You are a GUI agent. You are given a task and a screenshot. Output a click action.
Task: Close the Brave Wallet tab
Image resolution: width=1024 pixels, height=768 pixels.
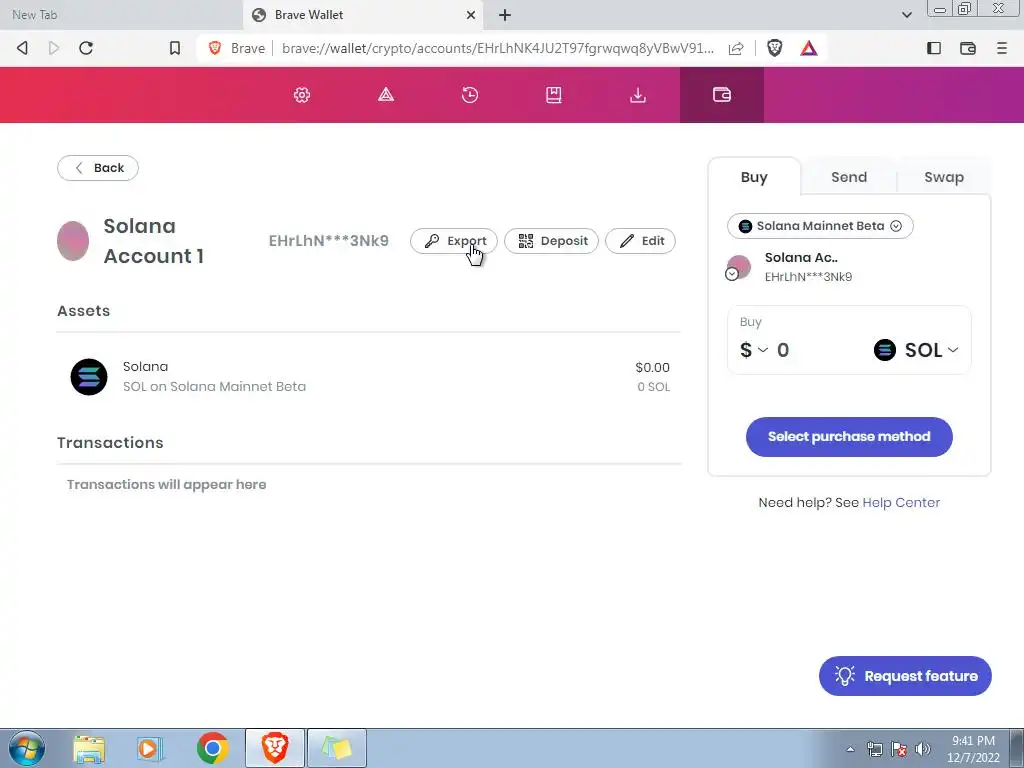tap(470, 15)
